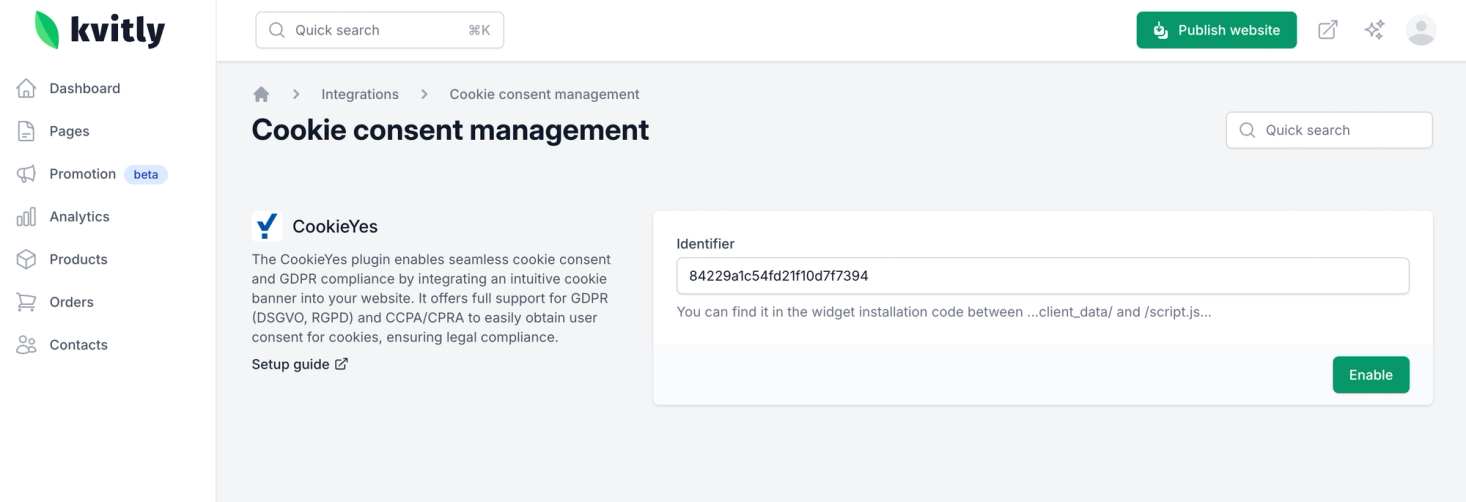Navigate to Integrations in the breadcrumb
1466x502 pixels.
[x=360, y=94]
